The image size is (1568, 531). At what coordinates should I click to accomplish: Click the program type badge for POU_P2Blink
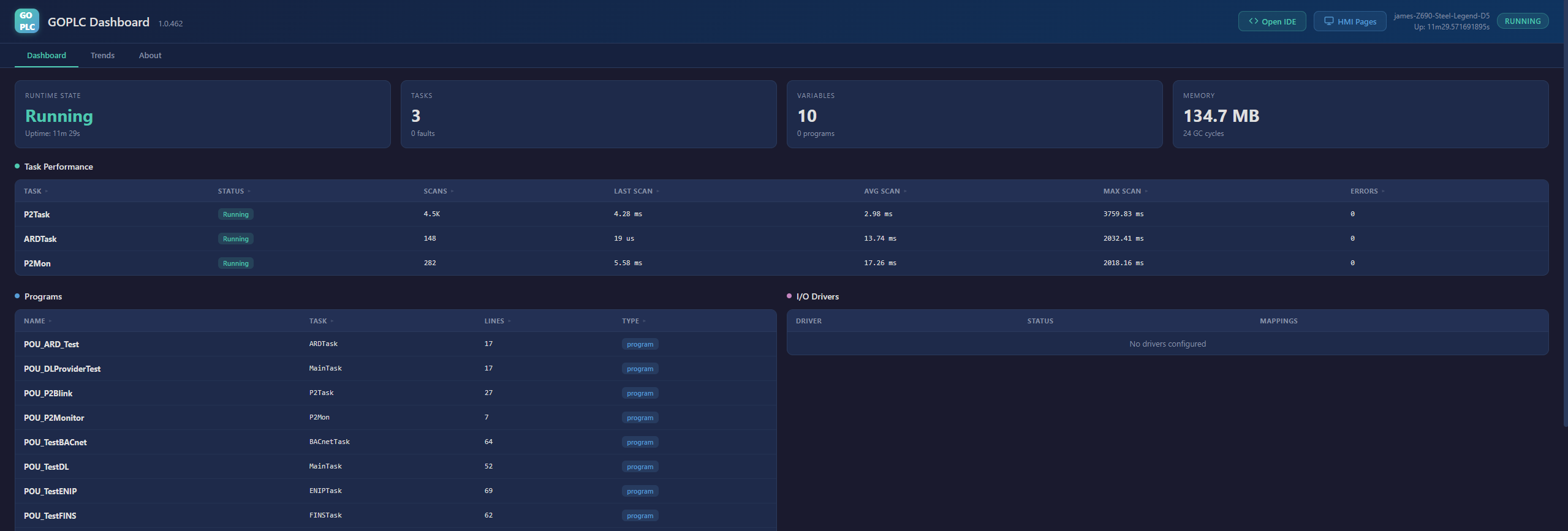640,393
